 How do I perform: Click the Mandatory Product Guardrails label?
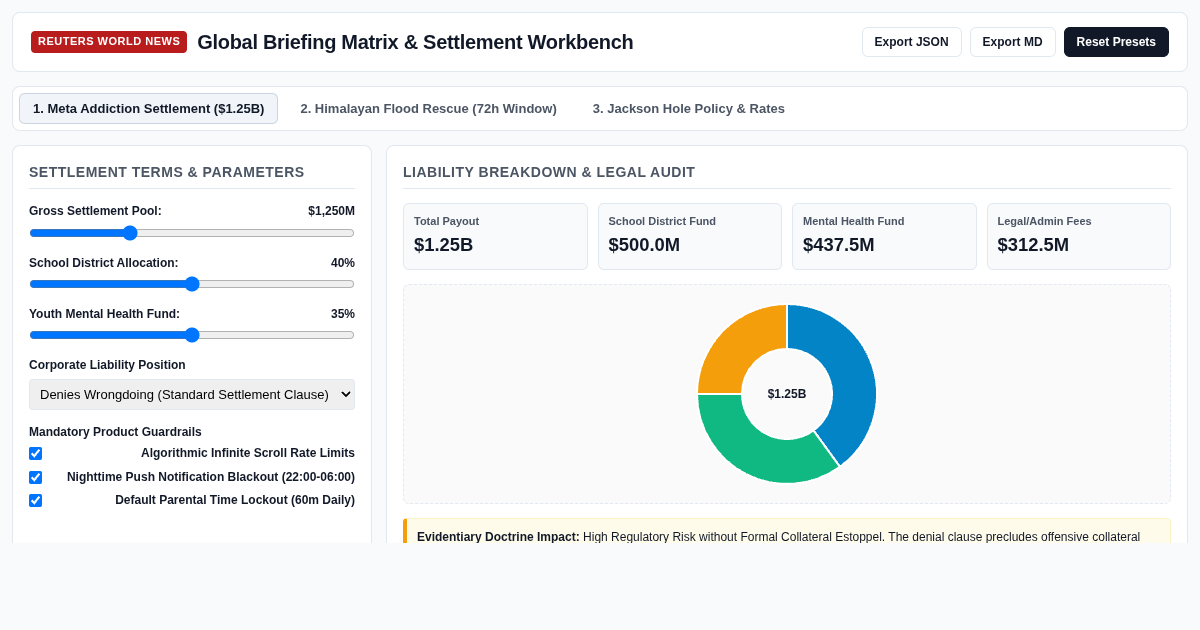pos(115,432)
